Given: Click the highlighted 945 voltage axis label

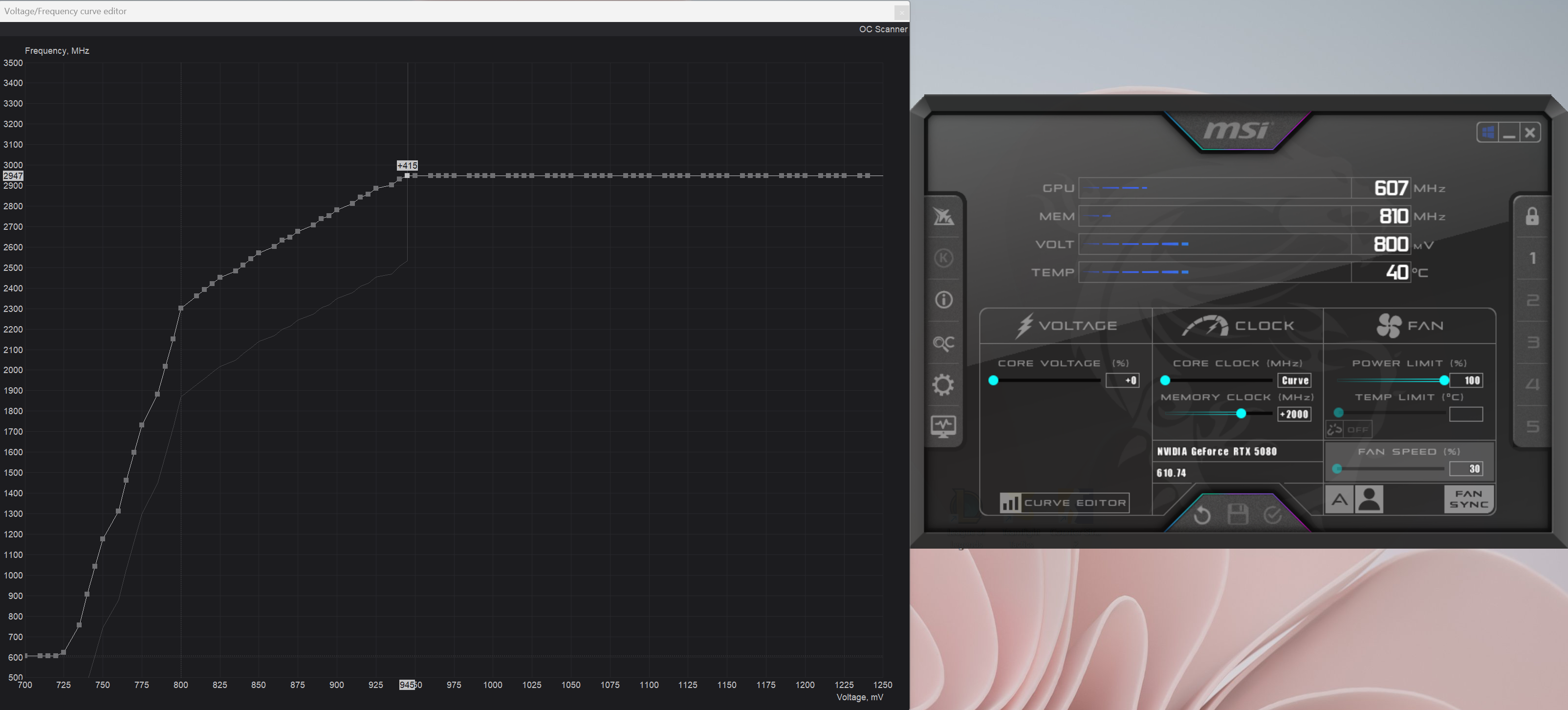Looking at the screenshot, I should [x=407, y=685].
